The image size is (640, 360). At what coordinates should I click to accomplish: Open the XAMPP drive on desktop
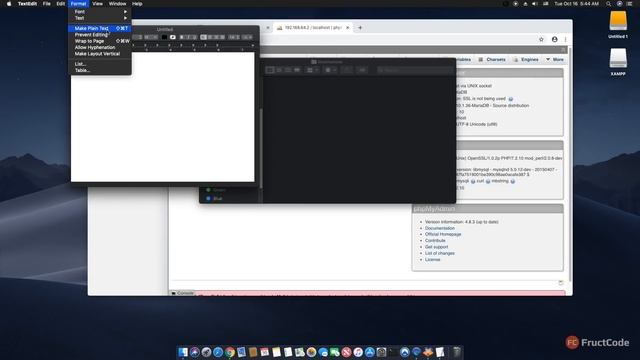point(618,62)
